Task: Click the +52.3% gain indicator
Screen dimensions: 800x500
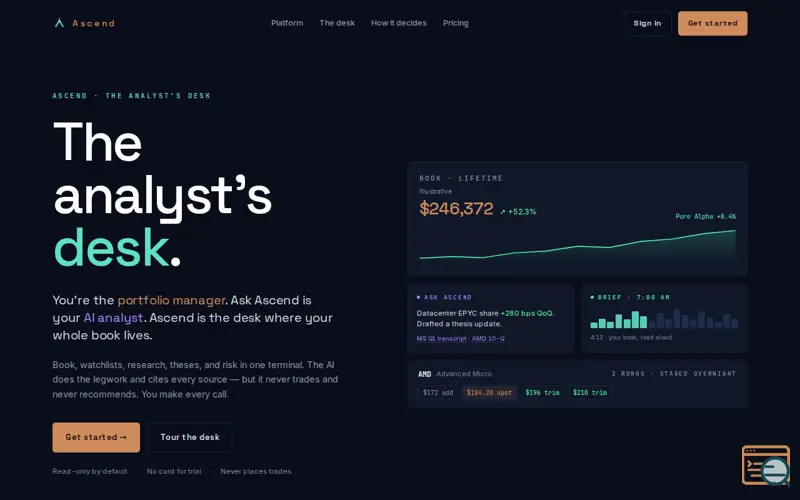Action: tap(518, 212)
